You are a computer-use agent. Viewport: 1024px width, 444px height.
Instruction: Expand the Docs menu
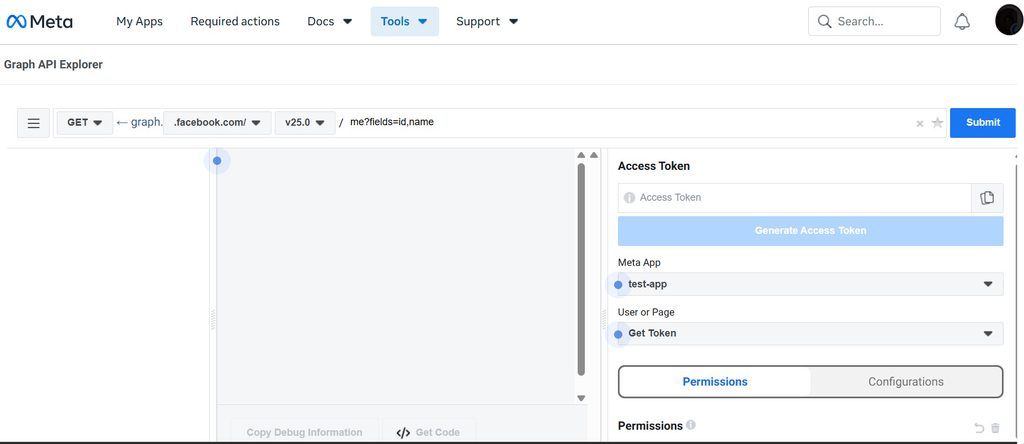(x=330, y=22)
